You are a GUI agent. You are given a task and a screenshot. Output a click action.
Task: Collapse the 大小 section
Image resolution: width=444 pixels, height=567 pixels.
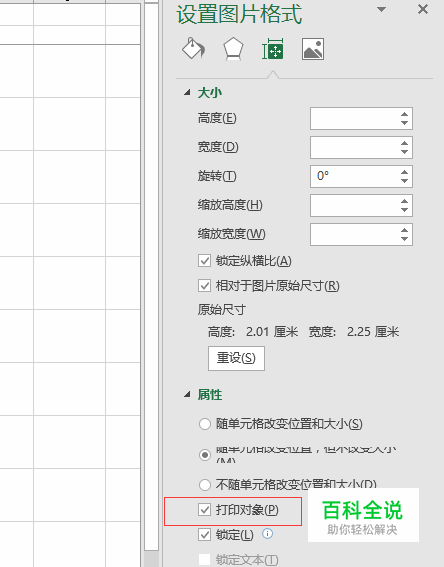click(187, 93)
